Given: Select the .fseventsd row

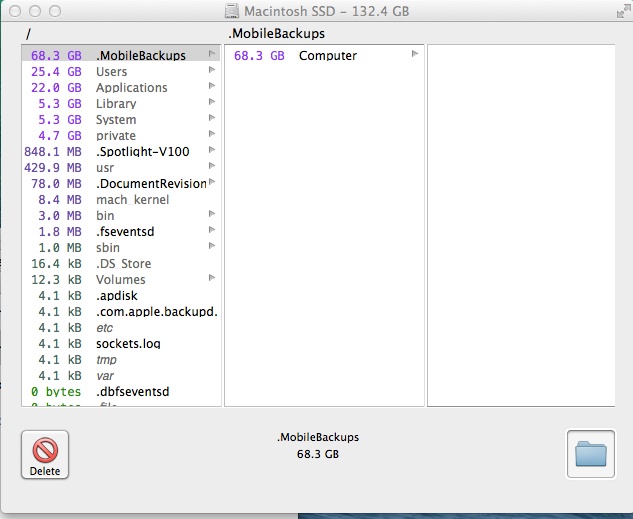Looking at the screenshot, I should coord(121,232).
